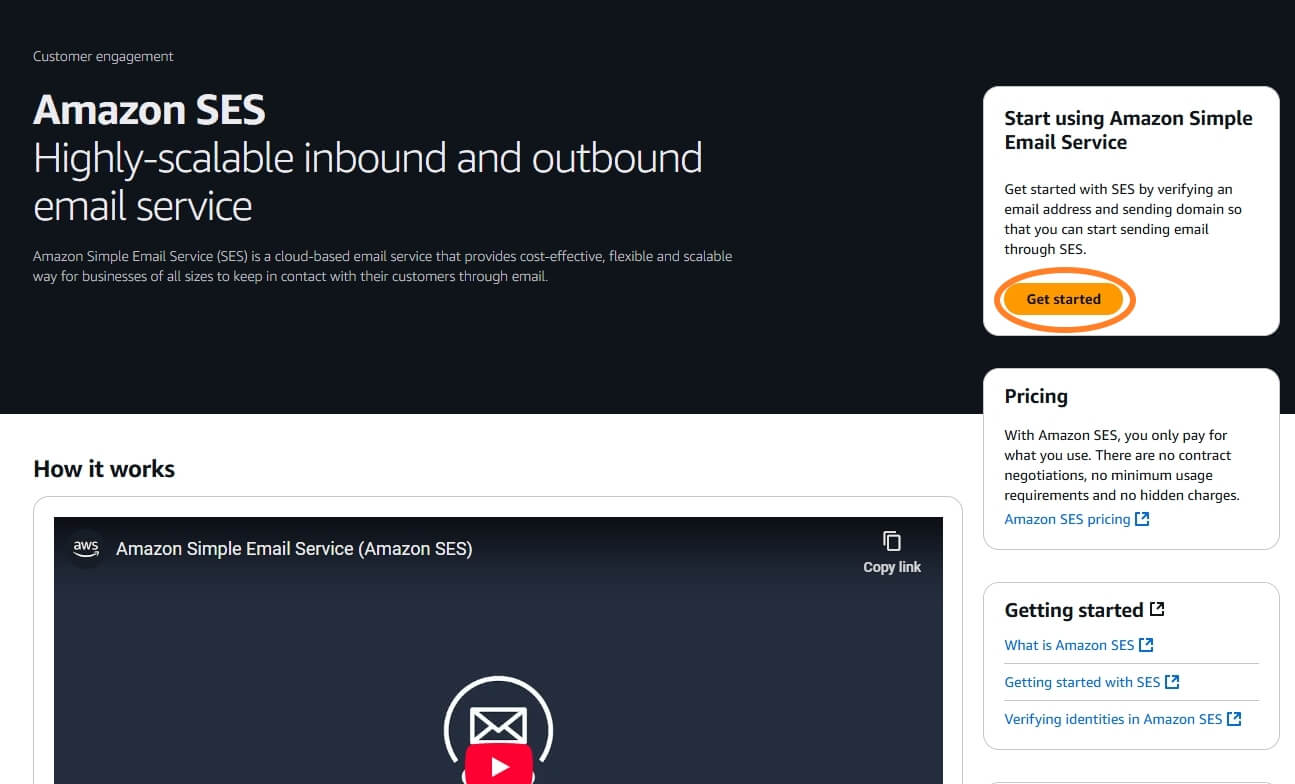Open the Amazon Simple Email Service video title

pyautogui.click(x=294, y=549)
